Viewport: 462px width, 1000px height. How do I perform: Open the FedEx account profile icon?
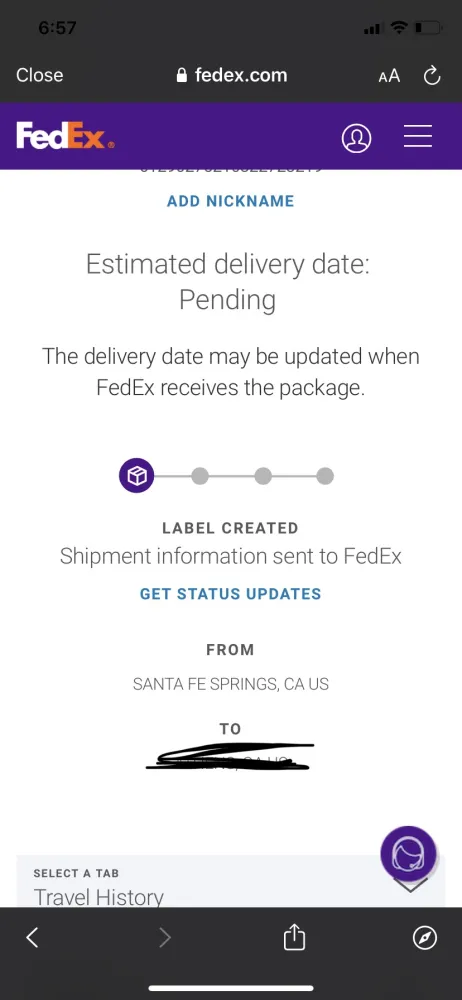[x=356, y=136]
